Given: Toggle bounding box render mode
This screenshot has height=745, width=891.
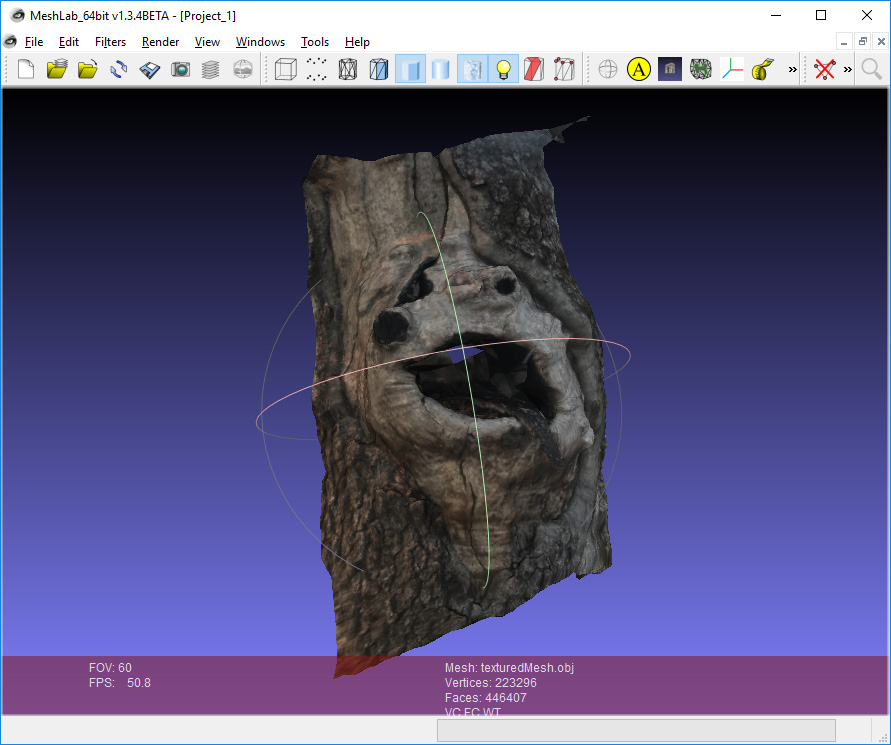Looking at the screenshot, I should click(x=286, y=69).
